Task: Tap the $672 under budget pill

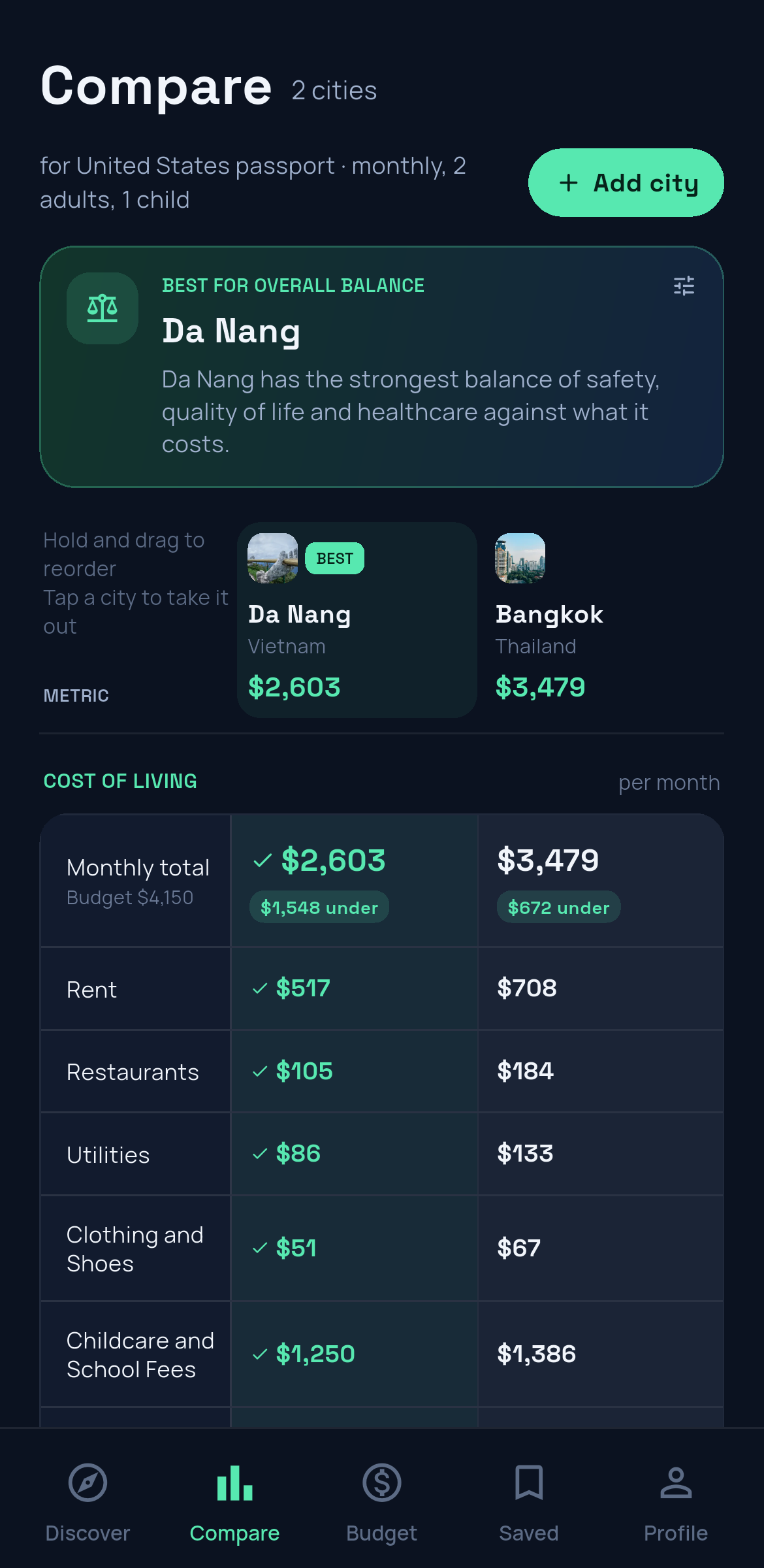Action: click(559, 907)
